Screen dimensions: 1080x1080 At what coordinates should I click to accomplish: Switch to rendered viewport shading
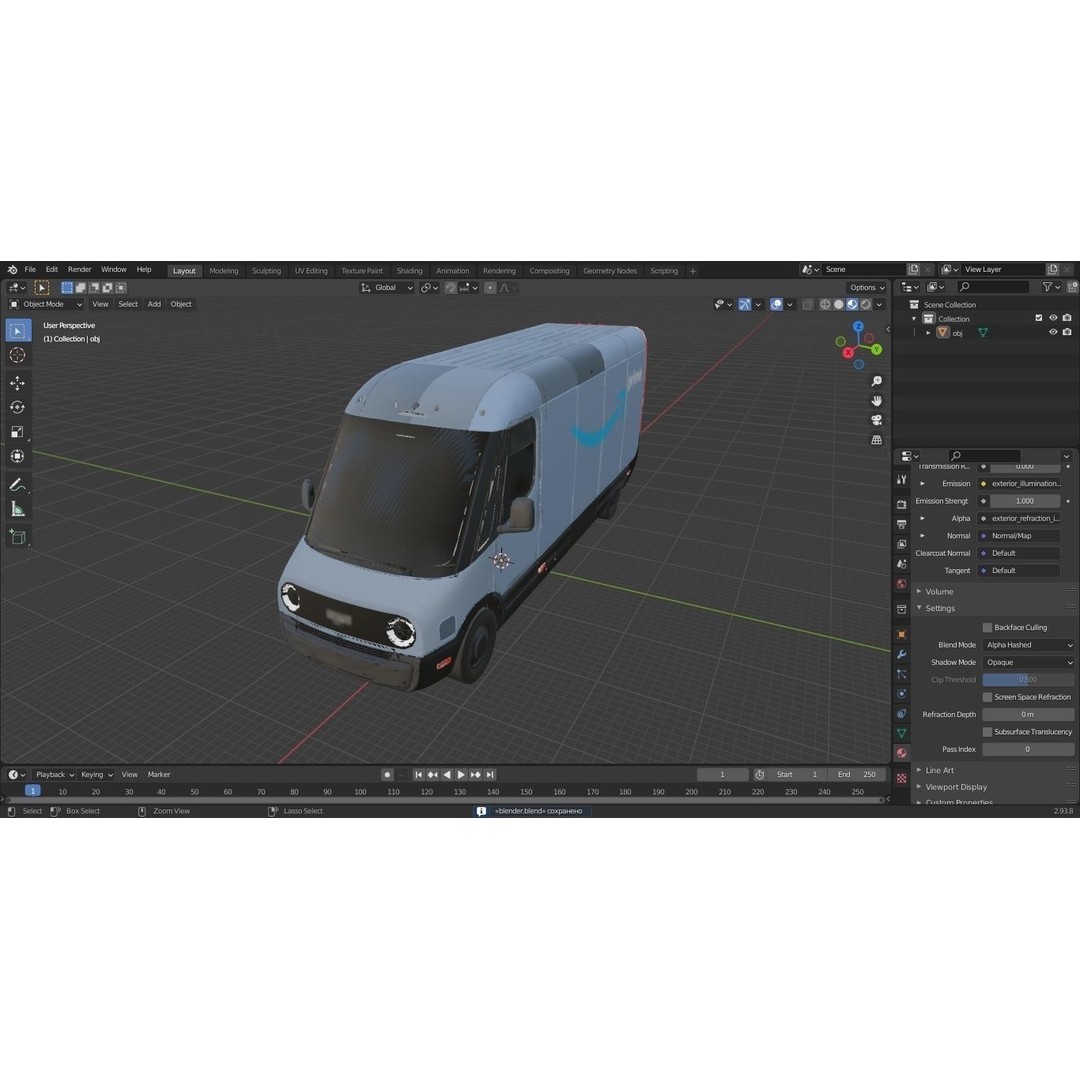(866, 304)
